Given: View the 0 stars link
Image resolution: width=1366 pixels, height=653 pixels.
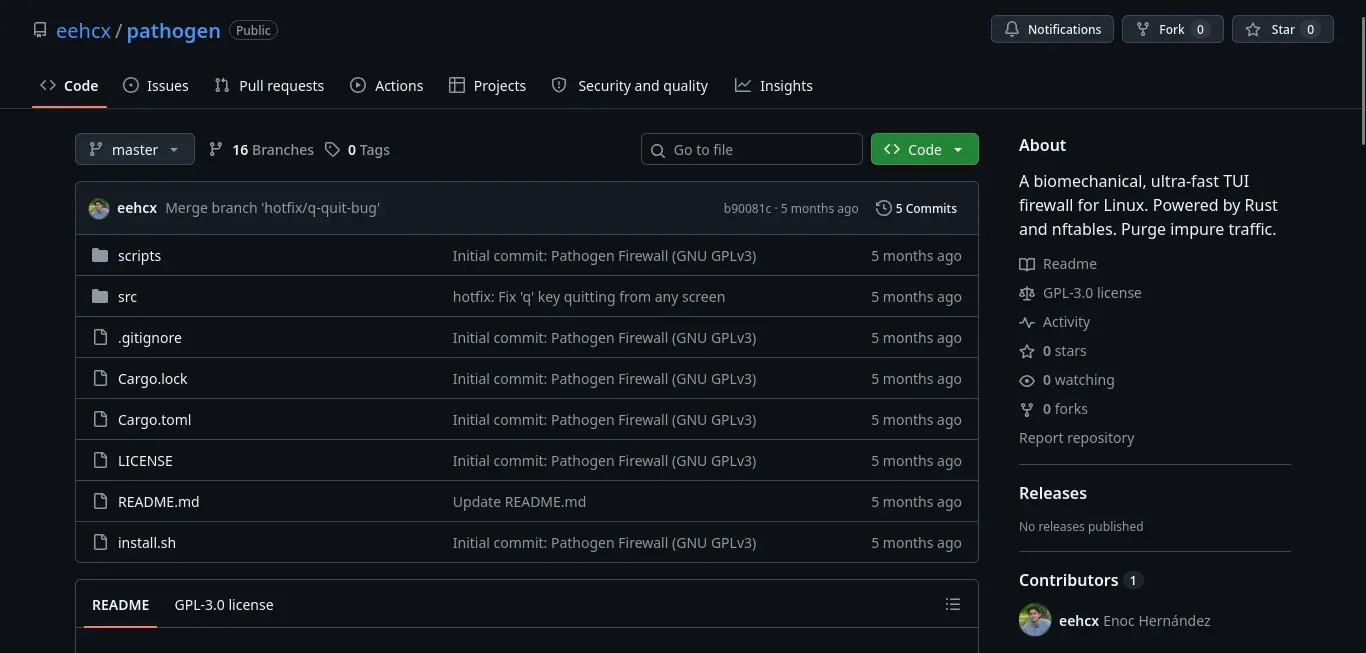Looking at the screenshot, I should pos(1053,351).
